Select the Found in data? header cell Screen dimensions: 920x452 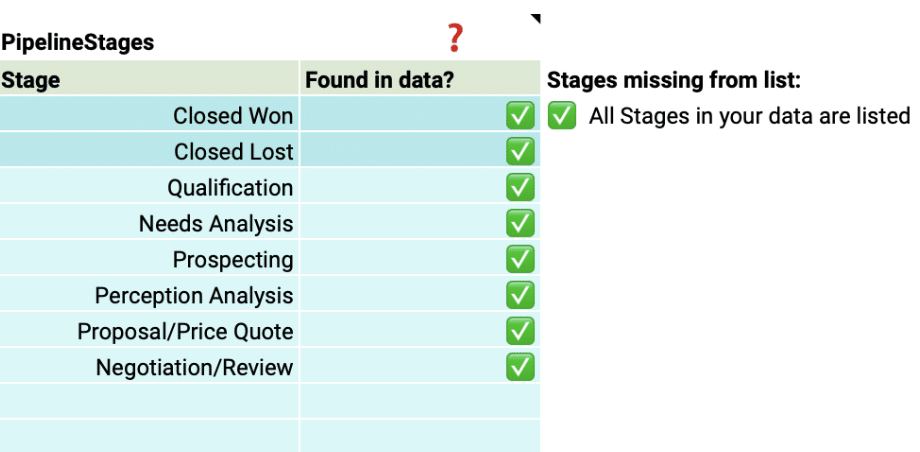pyautogui.click(x=419, y=80)
